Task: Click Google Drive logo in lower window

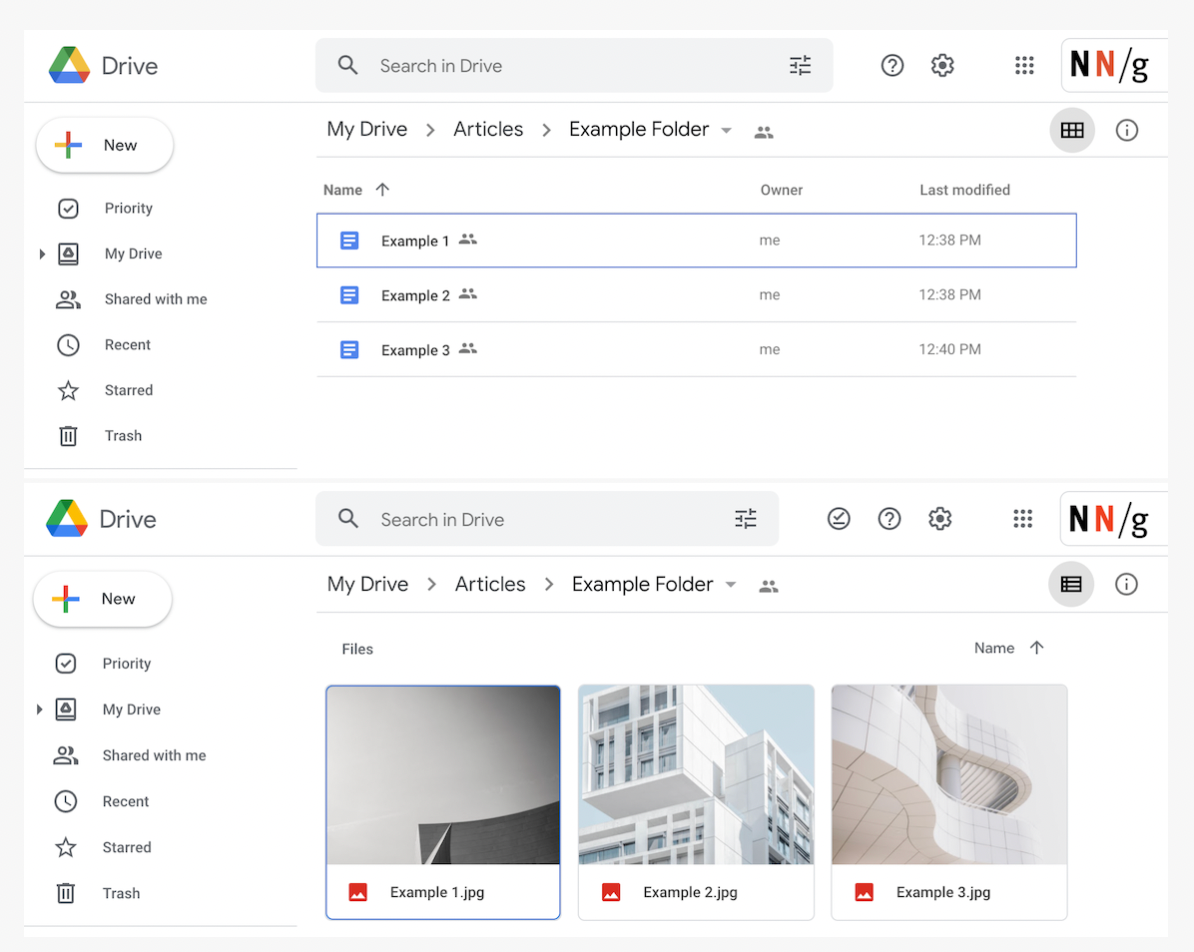Action: pos(67,519)
